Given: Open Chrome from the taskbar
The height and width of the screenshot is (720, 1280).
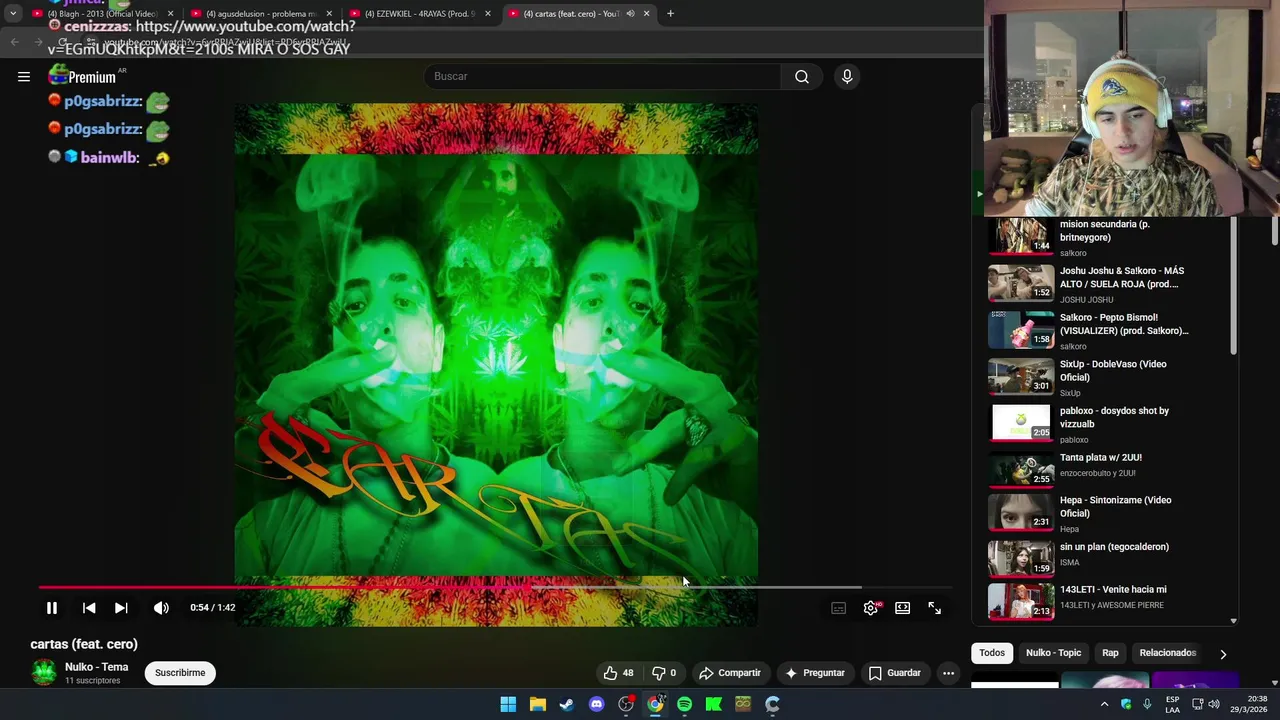Looking at the screenshot, I should 655,704.
